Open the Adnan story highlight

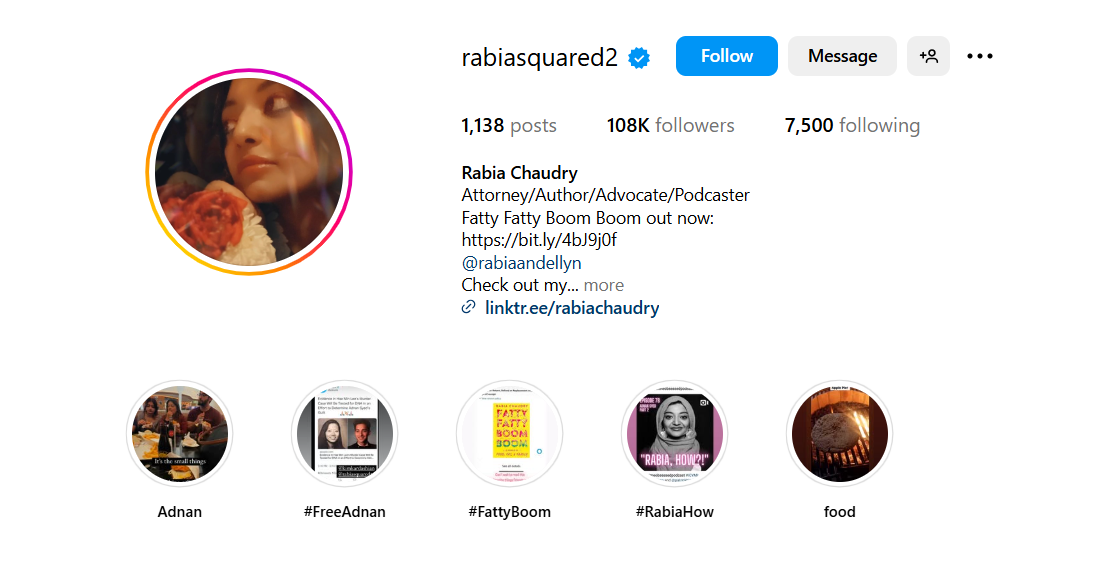[180, 434]
